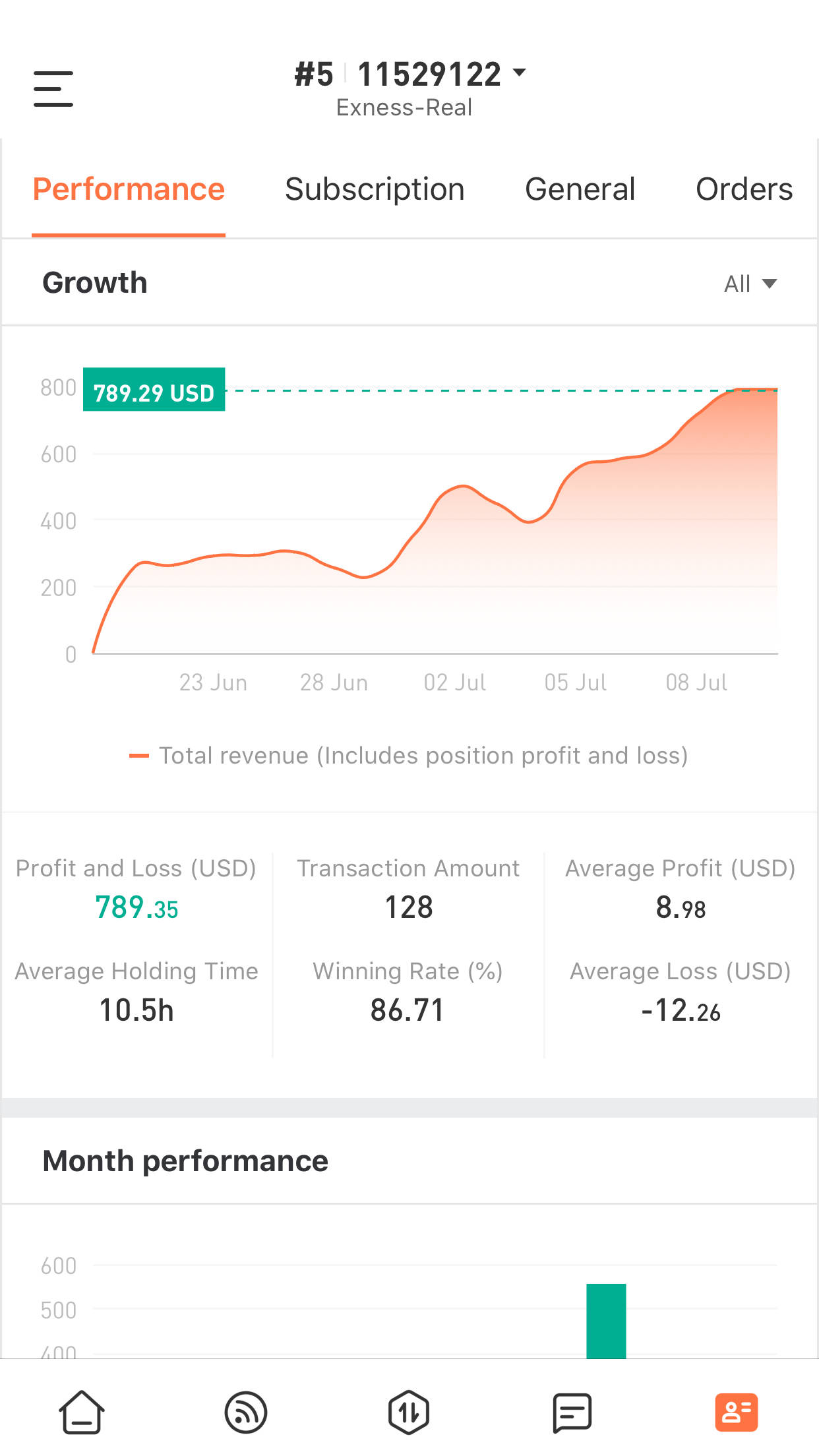Tap the green month performance bar
The width and height of the screenshot is (819, 1456).
(606, 1320)
